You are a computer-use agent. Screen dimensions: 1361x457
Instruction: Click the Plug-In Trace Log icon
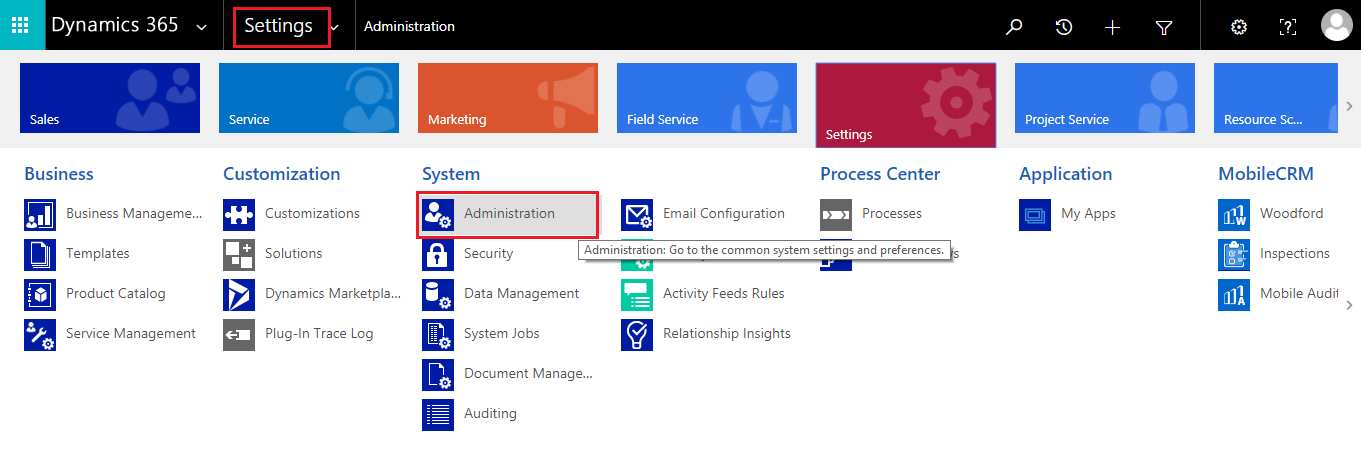click(239, 334)
